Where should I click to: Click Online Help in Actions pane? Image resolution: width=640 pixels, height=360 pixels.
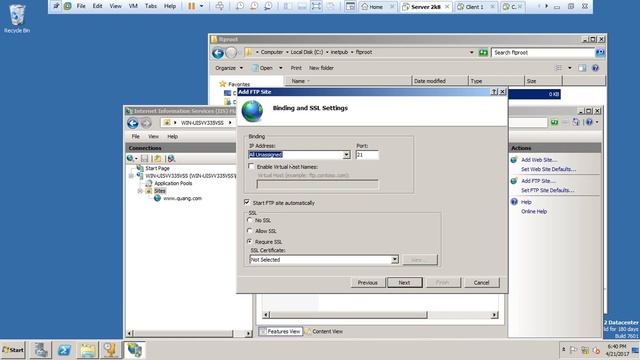534,211
